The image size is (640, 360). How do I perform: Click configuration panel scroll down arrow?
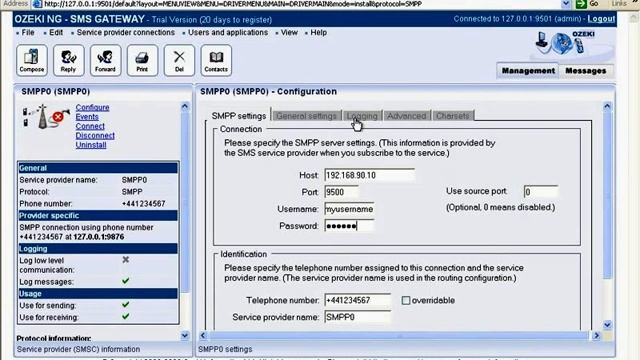[607, 325]
